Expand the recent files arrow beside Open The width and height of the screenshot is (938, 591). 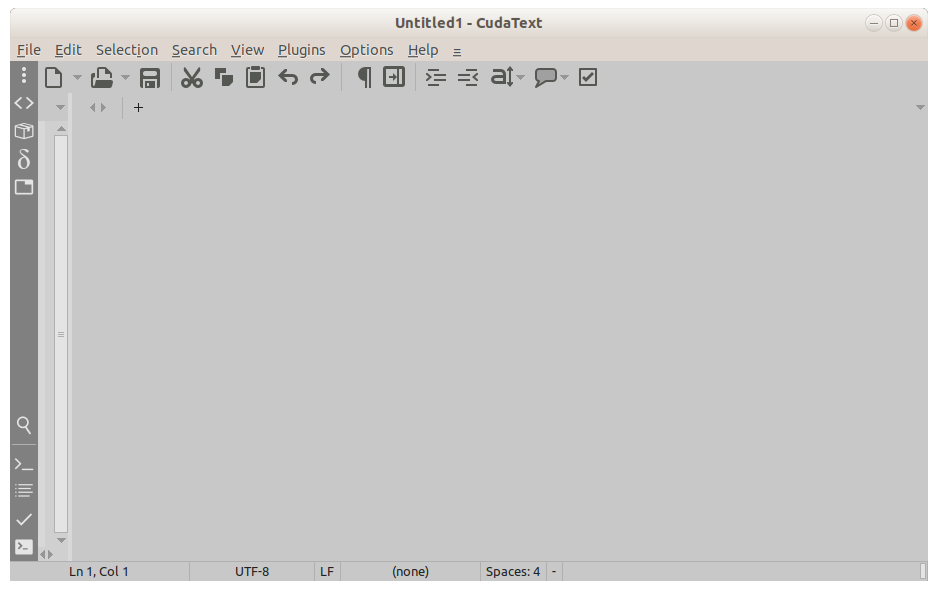pos(125,77)
